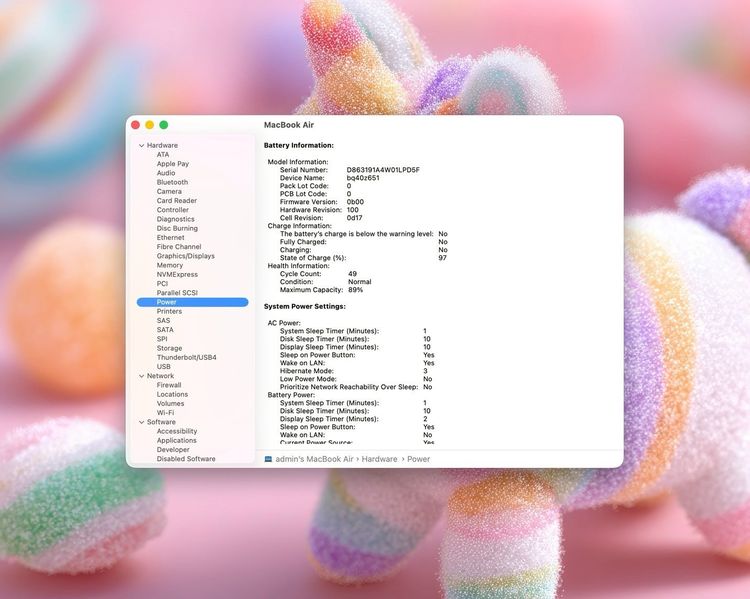Click Cycle Count value 49

353,274
